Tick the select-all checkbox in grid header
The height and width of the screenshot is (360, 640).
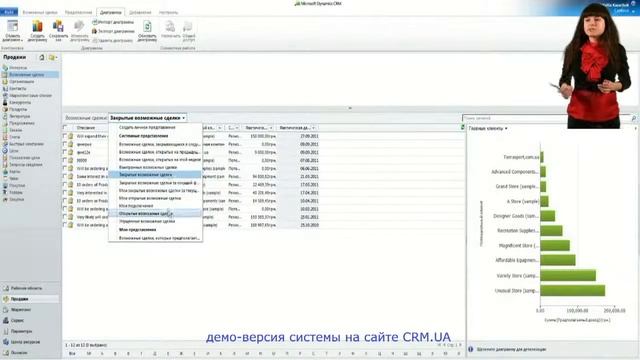click(65, 127)
